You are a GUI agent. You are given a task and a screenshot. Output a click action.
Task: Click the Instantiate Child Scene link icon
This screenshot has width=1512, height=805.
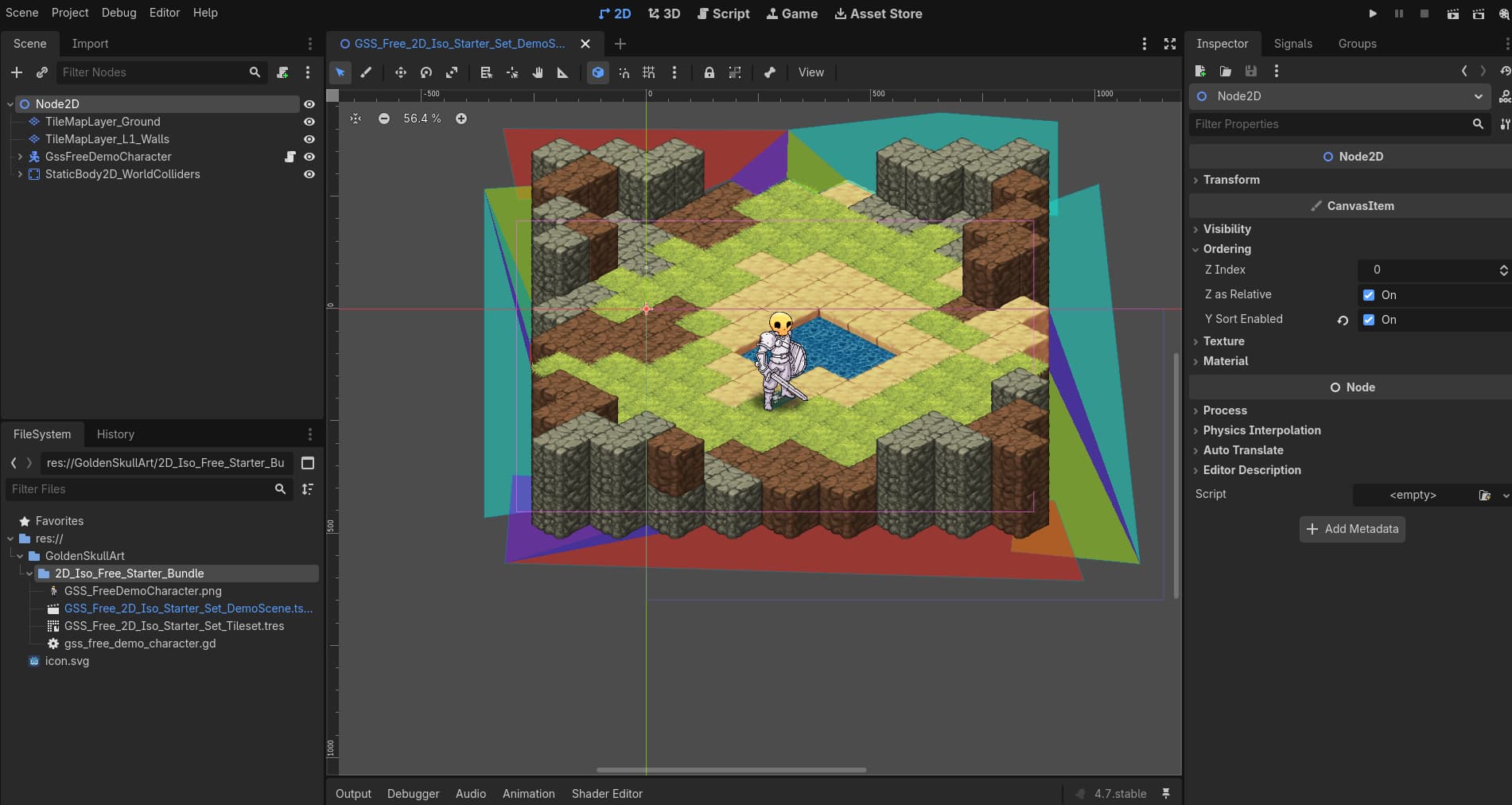pos(42,72)
